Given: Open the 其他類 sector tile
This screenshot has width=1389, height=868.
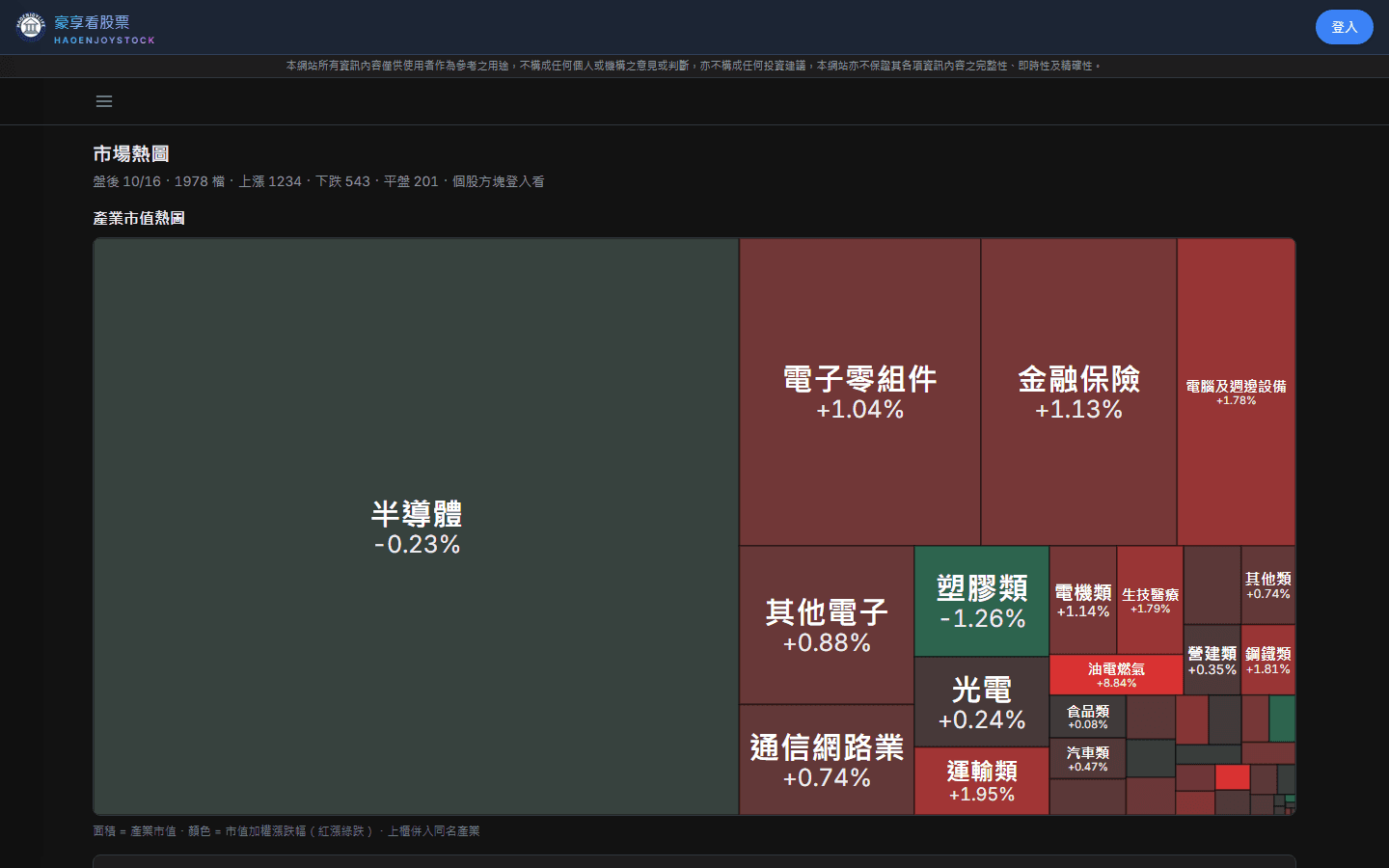Looking at the screenshot, I should pos(1268,585).
